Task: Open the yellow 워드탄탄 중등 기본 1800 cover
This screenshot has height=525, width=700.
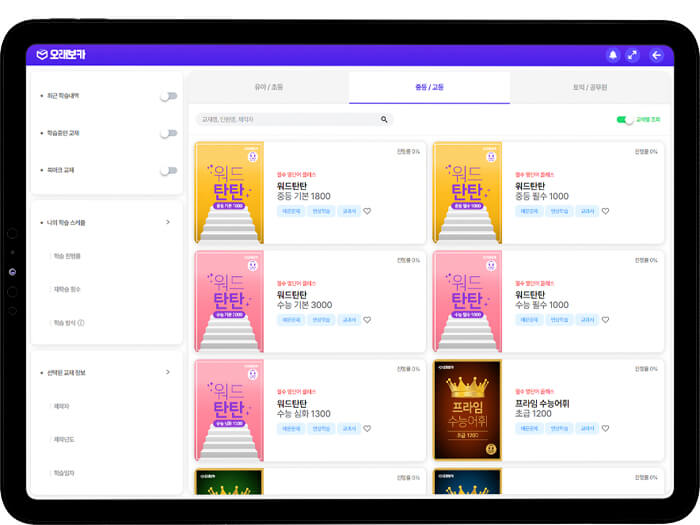Action: pyautogui.click(x=229, y=192)
